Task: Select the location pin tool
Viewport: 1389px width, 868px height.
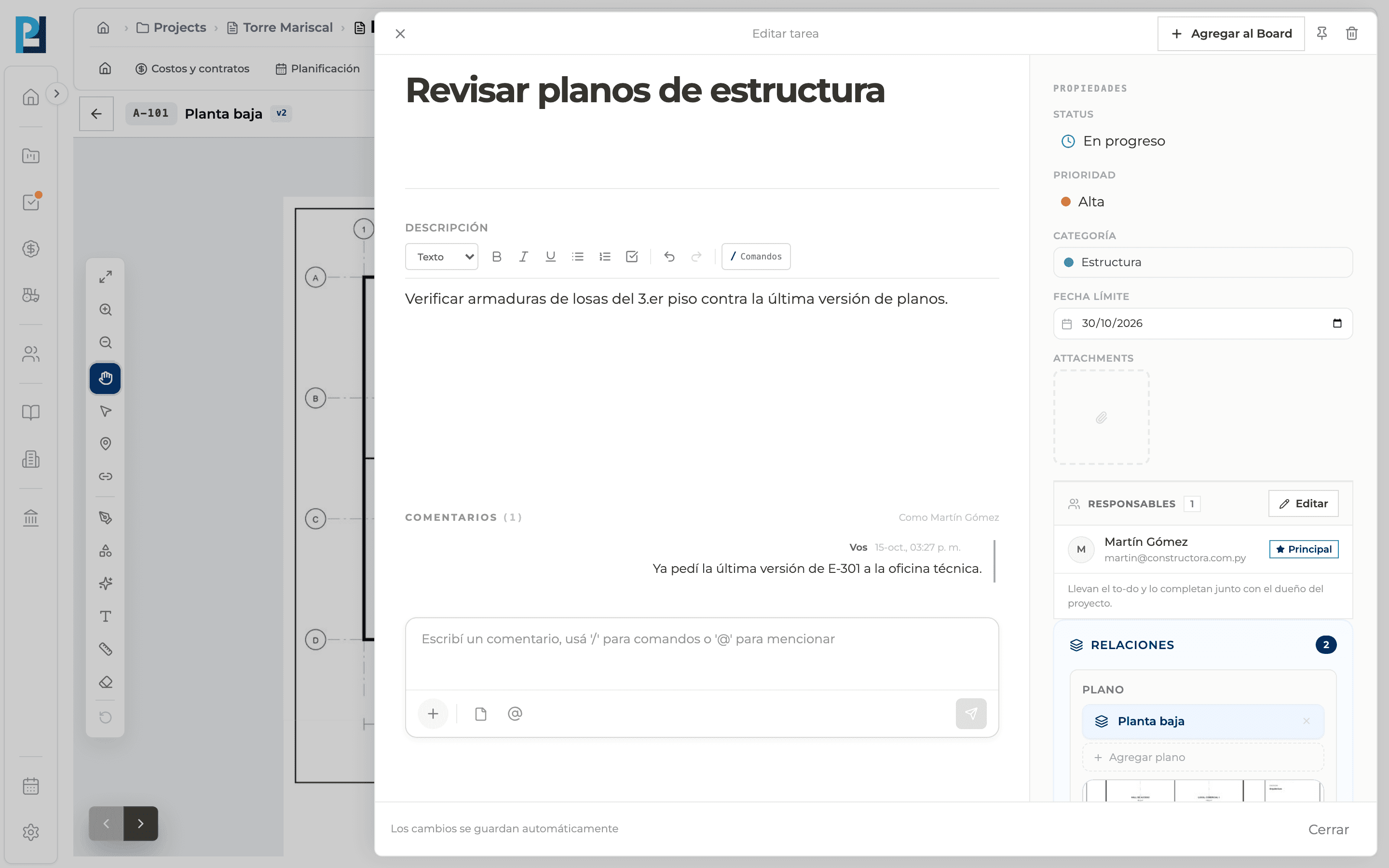Action: (105, 444)
